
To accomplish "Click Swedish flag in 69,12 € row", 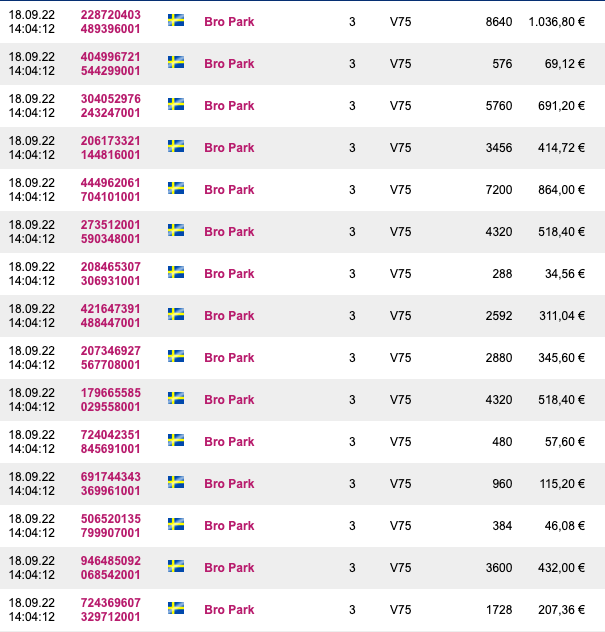I will (176, 62).
